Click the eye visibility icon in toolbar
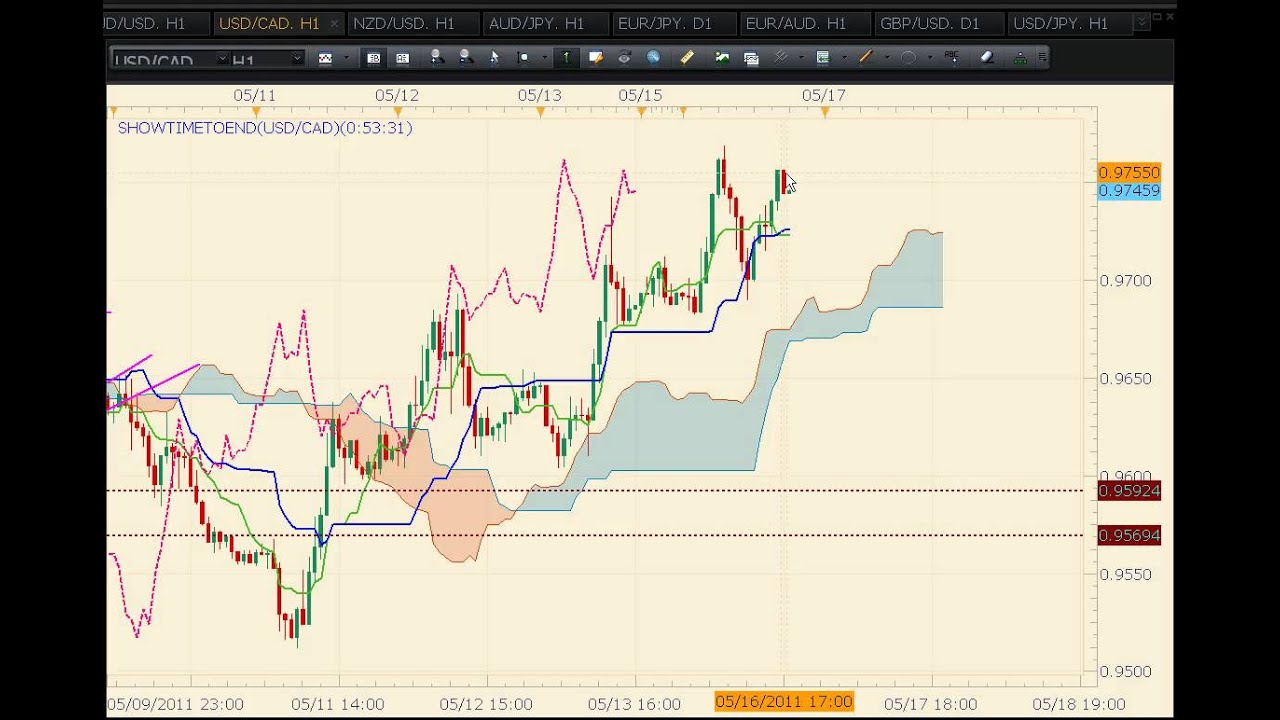The width and height of the screenshot is (1280, 720). (x=624, y=58)
